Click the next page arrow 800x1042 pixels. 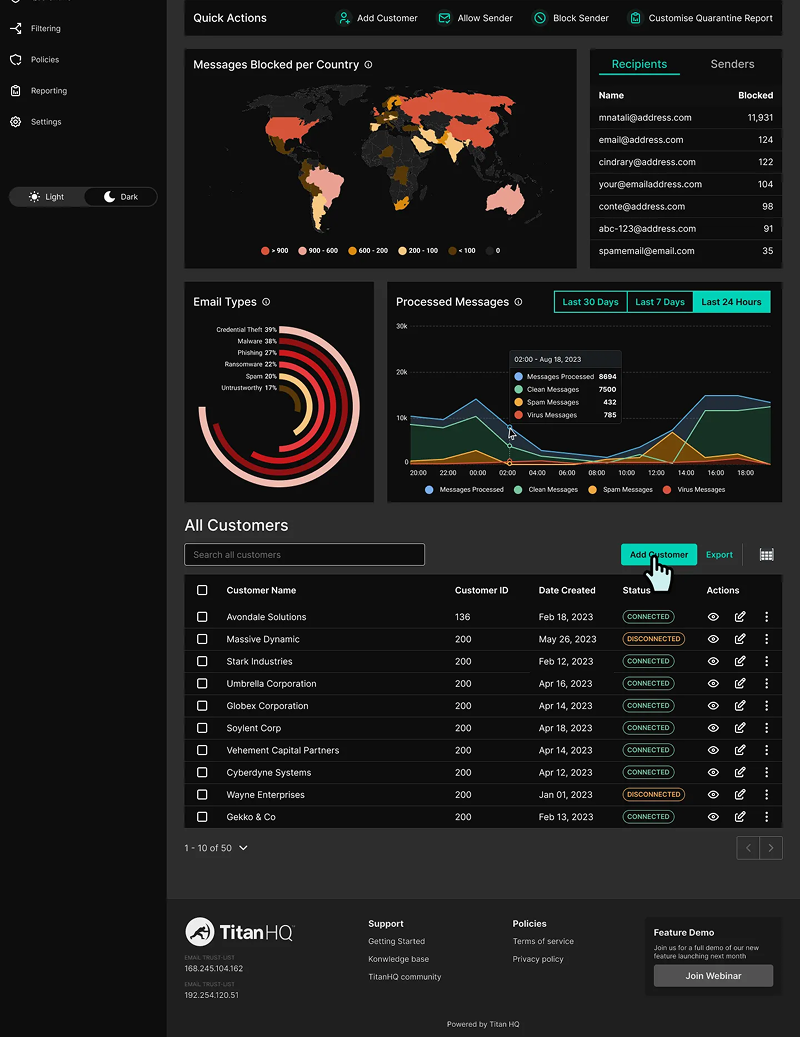click(771, 848)
